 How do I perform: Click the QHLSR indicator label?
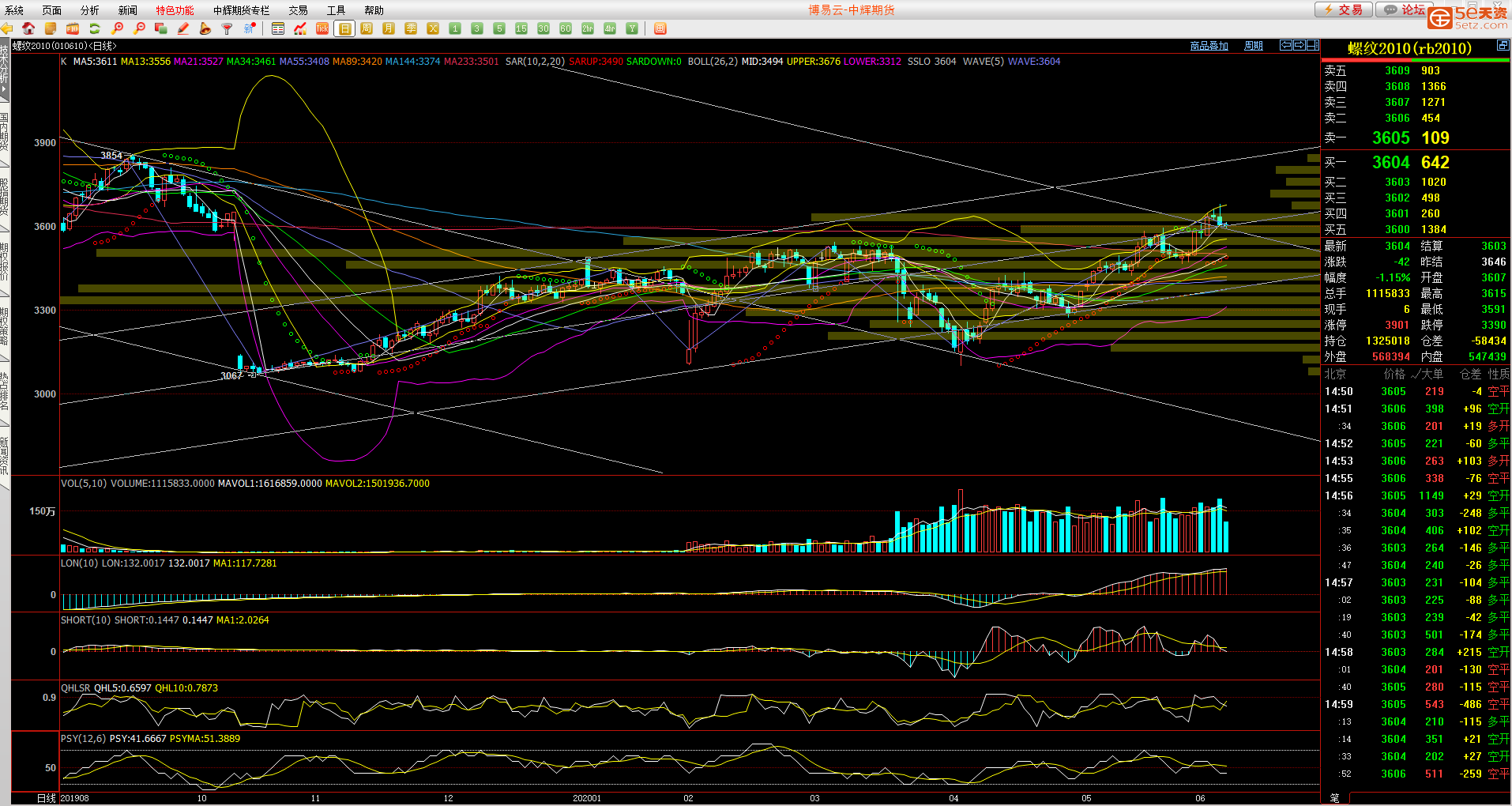pyautogui.click(x=76, y=688)
